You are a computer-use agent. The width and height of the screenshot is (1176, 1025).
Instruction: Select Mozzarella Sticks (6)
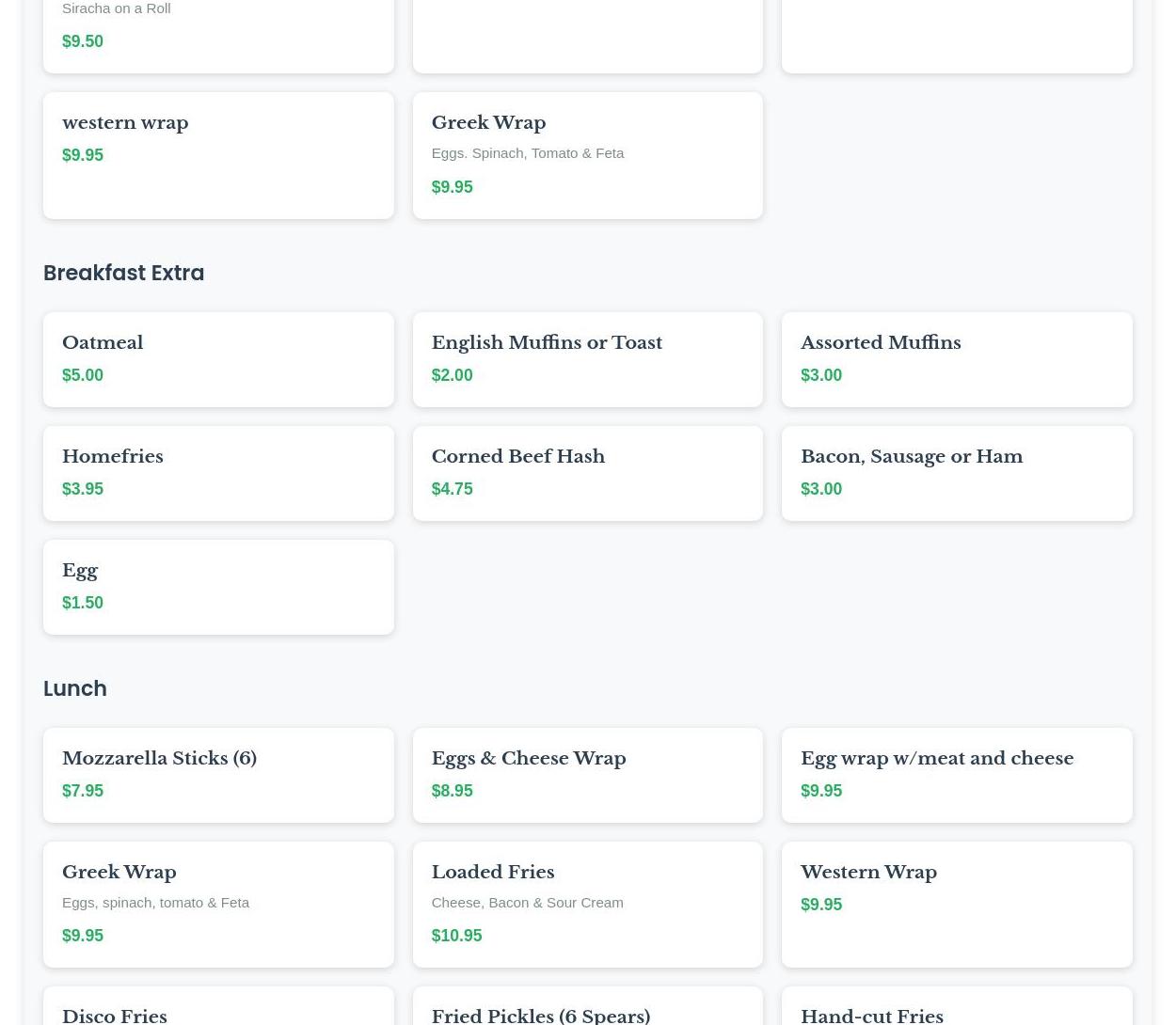(x=218, y=775)
